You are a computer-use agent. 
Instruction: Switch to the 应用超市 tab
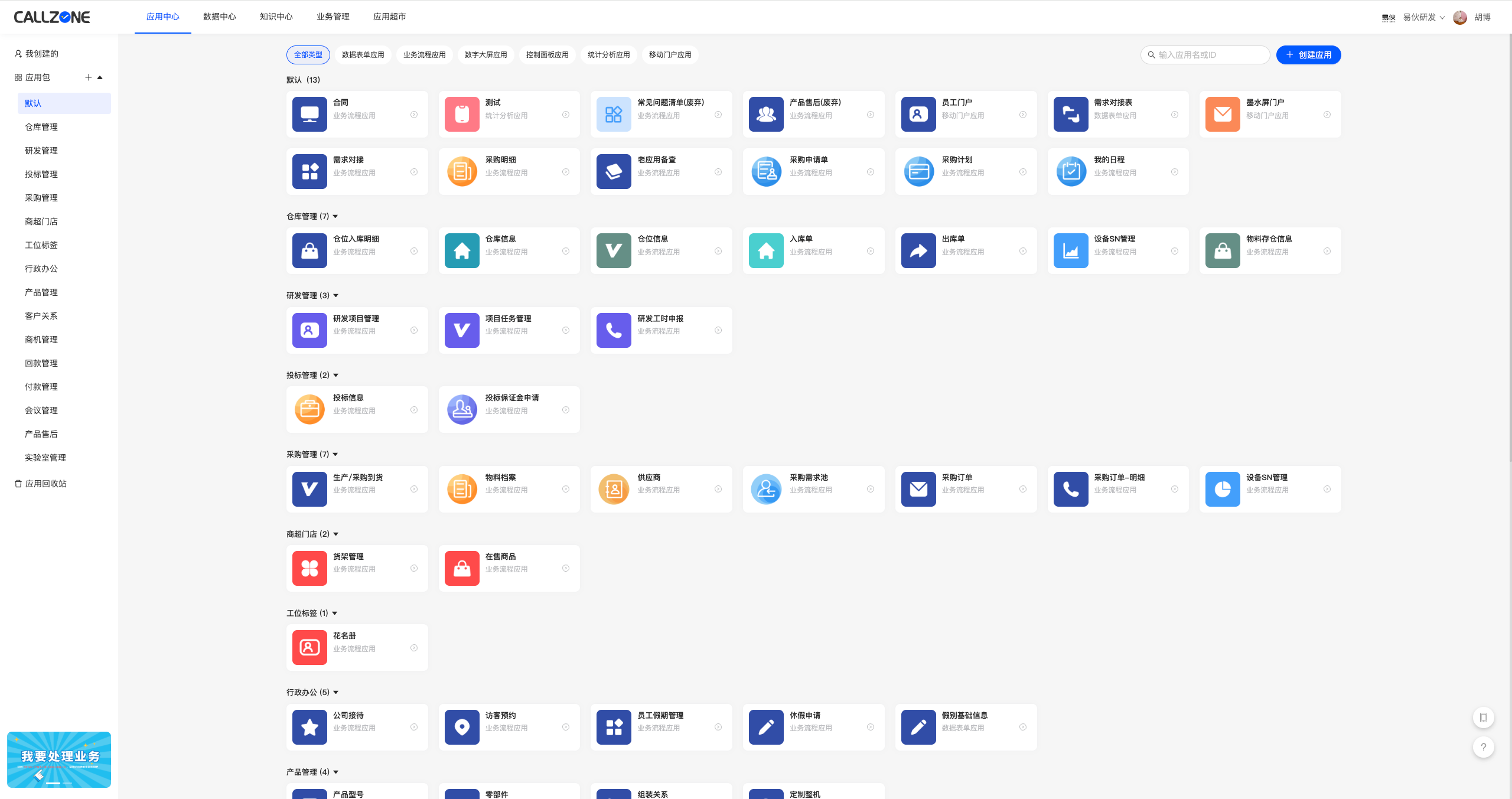(x=389, y=17)
